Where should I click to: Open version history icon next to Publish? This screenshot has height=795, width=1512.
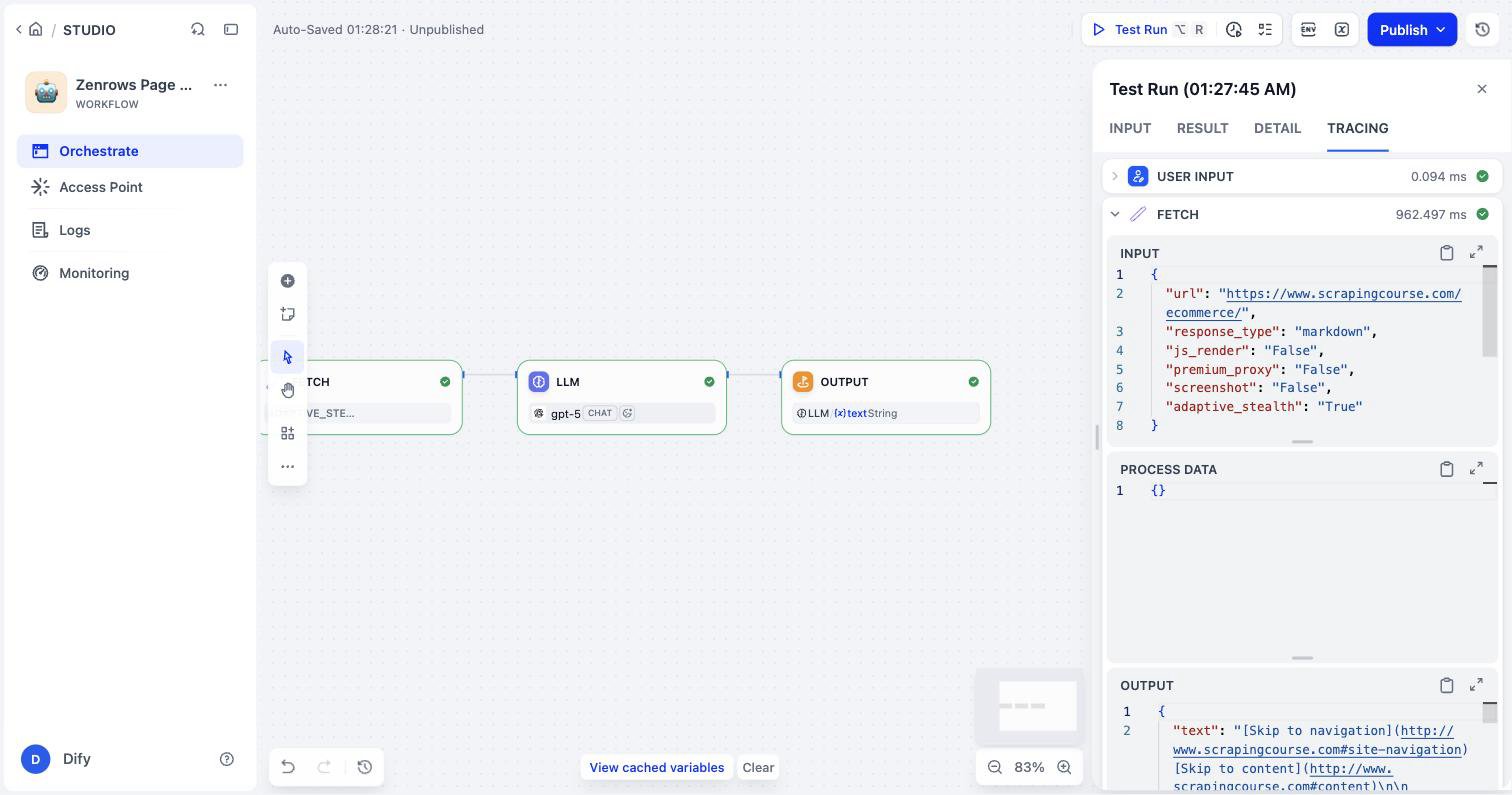pyautogui.click(x=1482, y=30)
